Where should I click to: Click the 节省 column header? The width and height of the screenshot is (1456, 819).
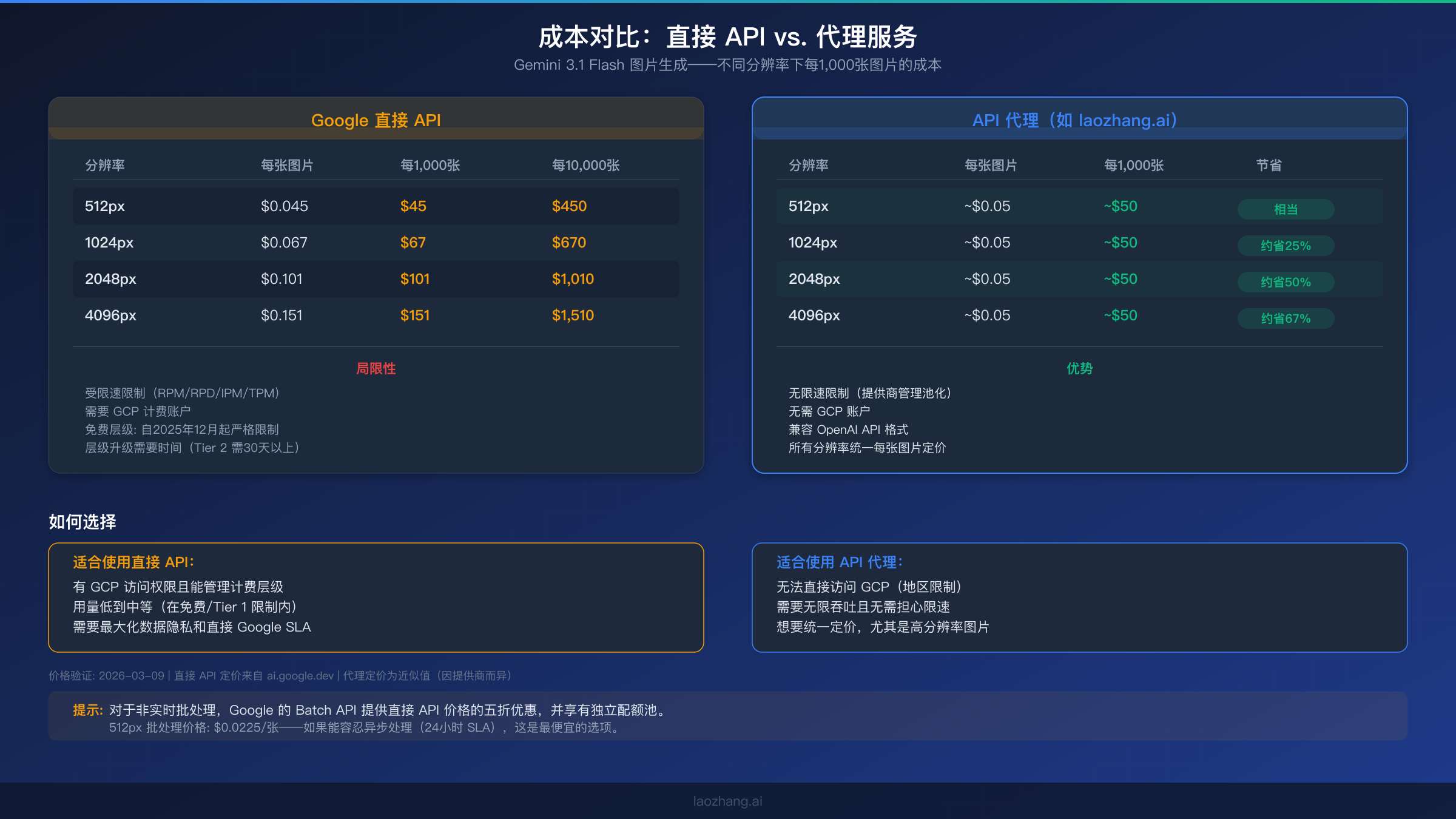(x=1270, y=164)
